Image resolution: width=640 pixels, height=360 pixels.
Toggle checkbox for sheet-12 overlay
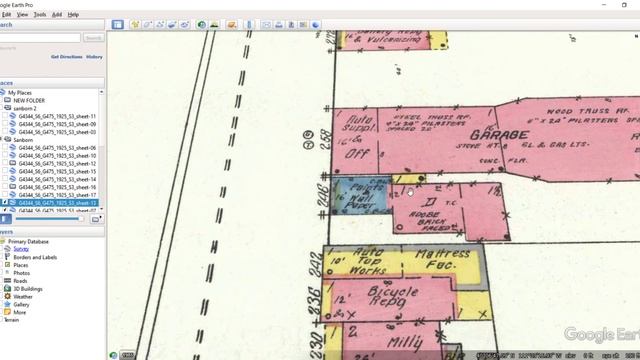tap(5, 163)
